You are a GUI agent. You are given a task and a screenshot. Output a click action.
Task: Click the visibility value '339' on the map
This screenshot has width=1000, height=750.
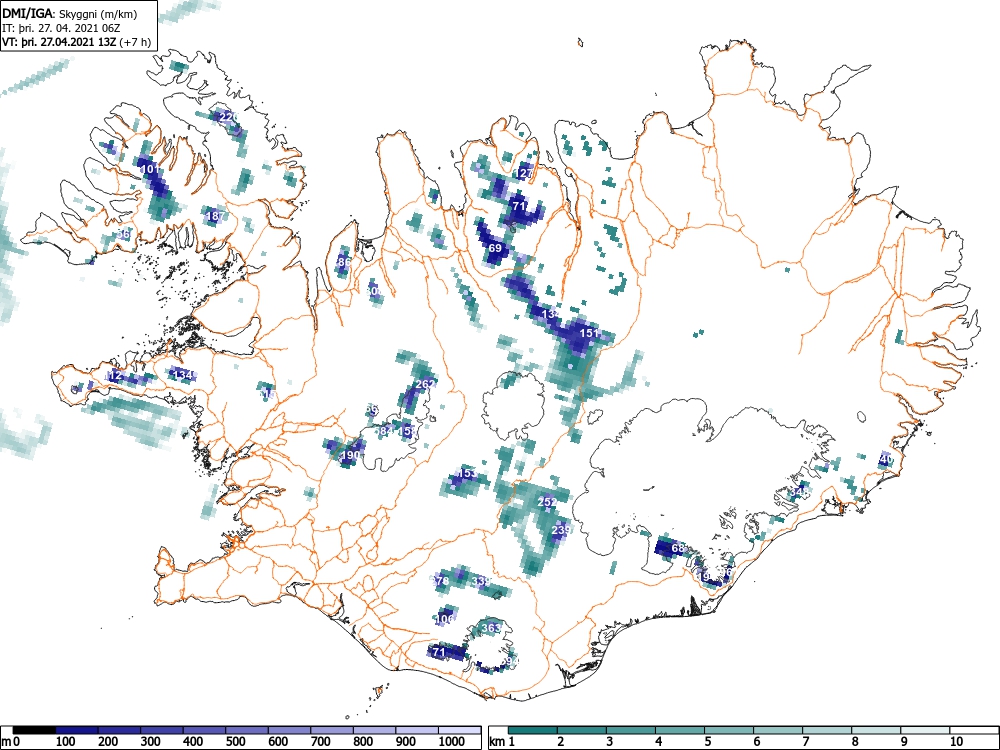(x=481, y=581)
